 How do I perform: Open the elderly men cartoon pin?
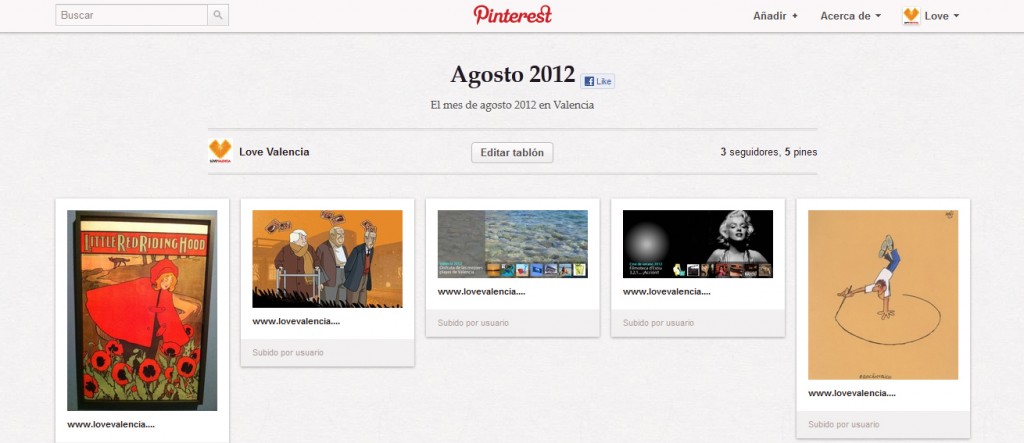327,258
